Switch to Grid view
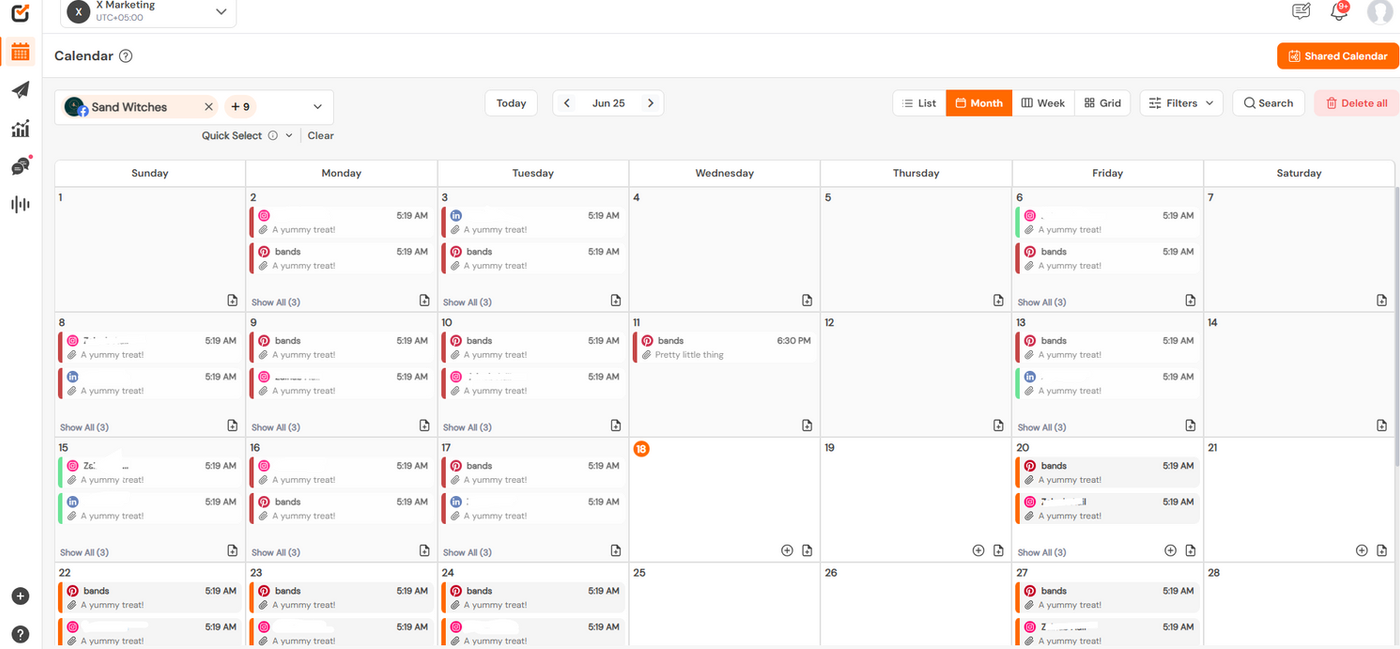Screen dimensions: 1400x649 click(x=1102, y=103)
